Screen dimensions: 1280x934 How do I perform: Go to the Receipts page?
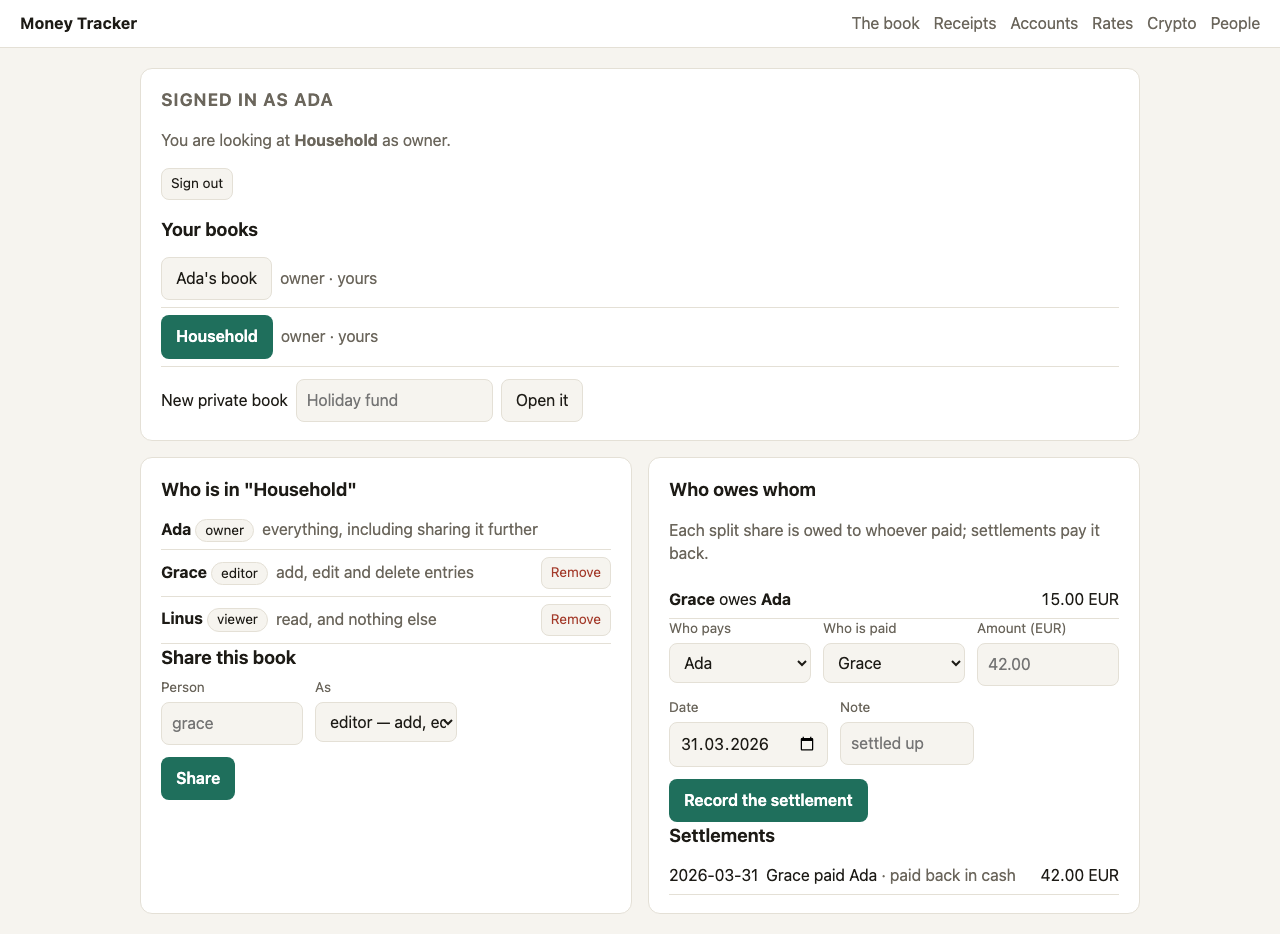click(965, 23)
